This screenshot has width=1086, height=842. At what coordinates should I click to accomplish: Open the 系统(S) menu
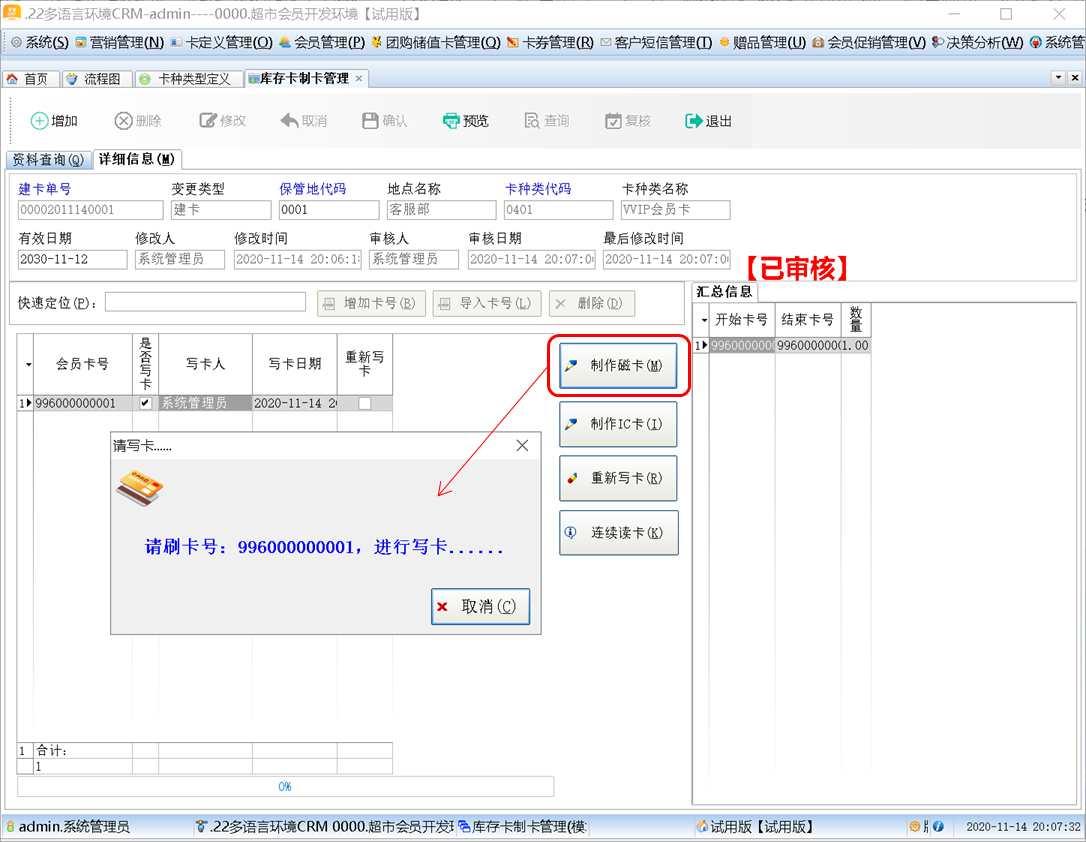coord(40,42)
